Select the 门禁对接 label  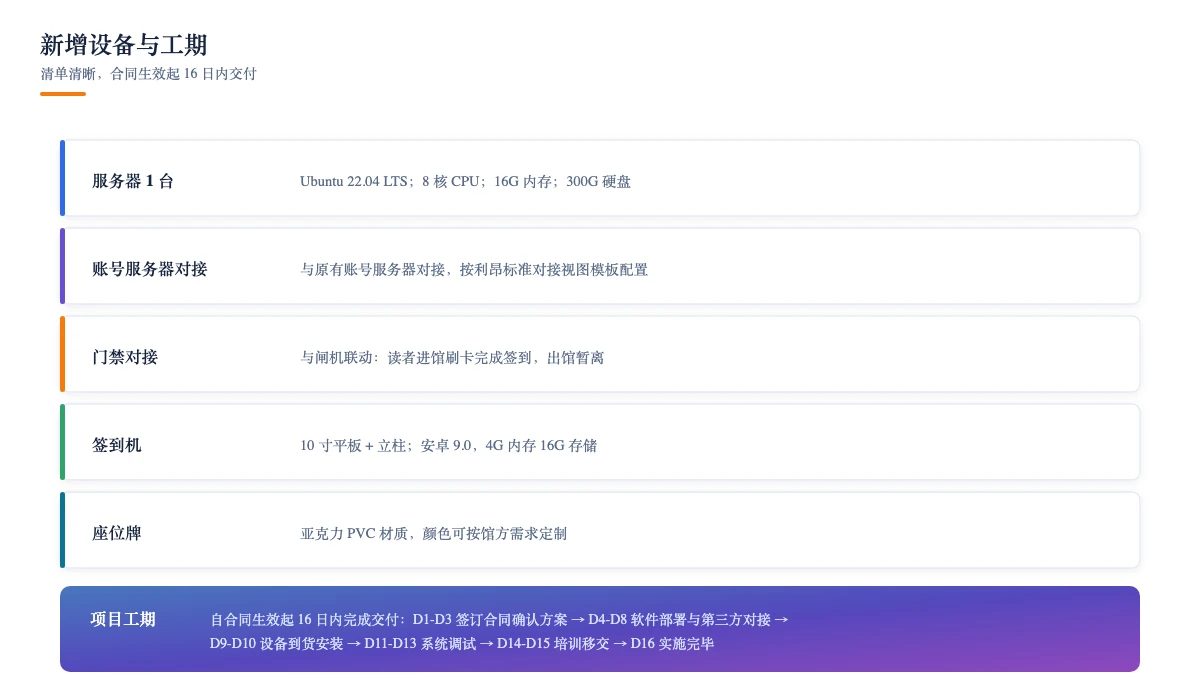pyautogui.click(x=125, y=357)
